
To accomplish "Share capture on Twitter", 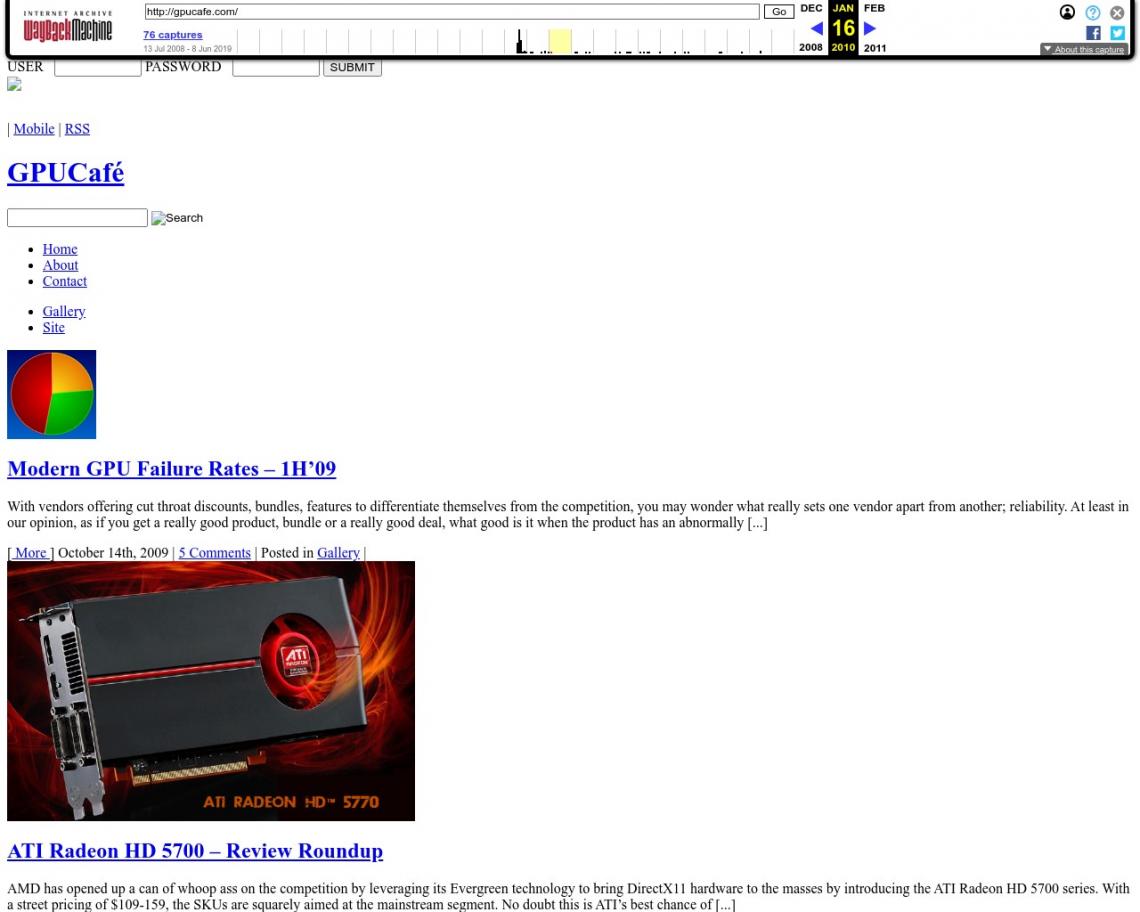I will 1117,33.
